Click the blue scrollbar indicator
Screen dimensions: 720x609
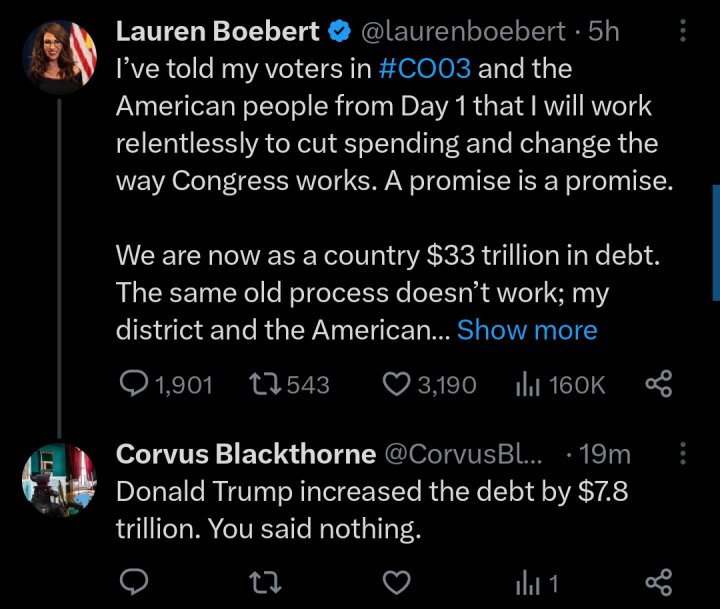(x=715, y=241)
